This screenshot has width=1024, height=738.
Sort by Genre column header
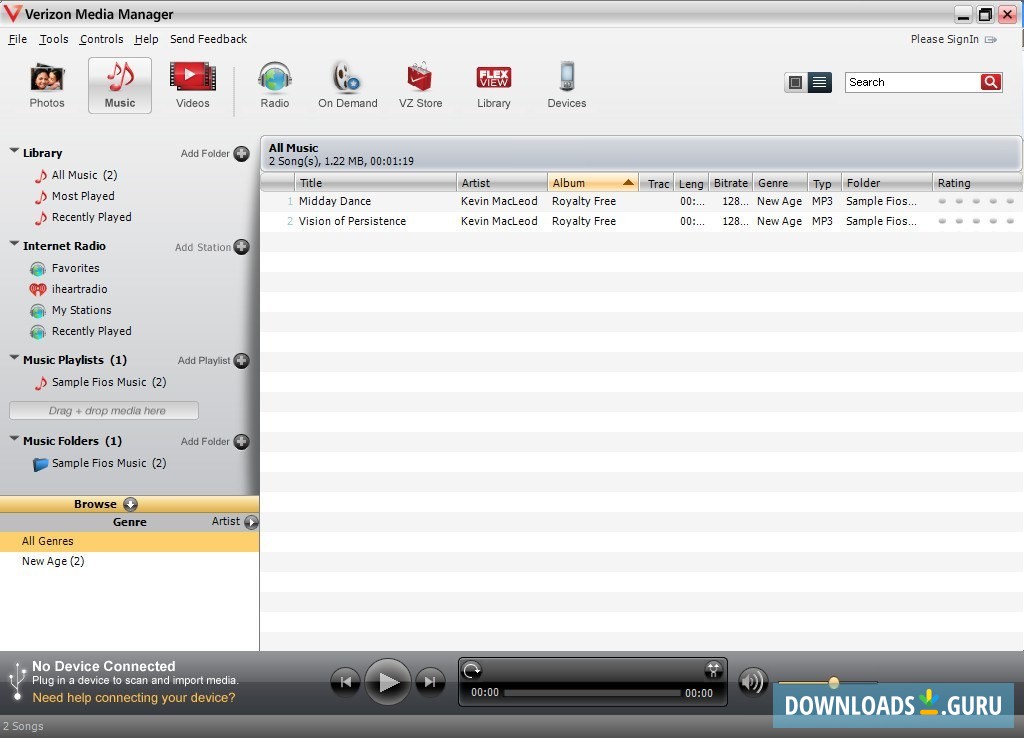pyautogui.click(x=780, y=183)
